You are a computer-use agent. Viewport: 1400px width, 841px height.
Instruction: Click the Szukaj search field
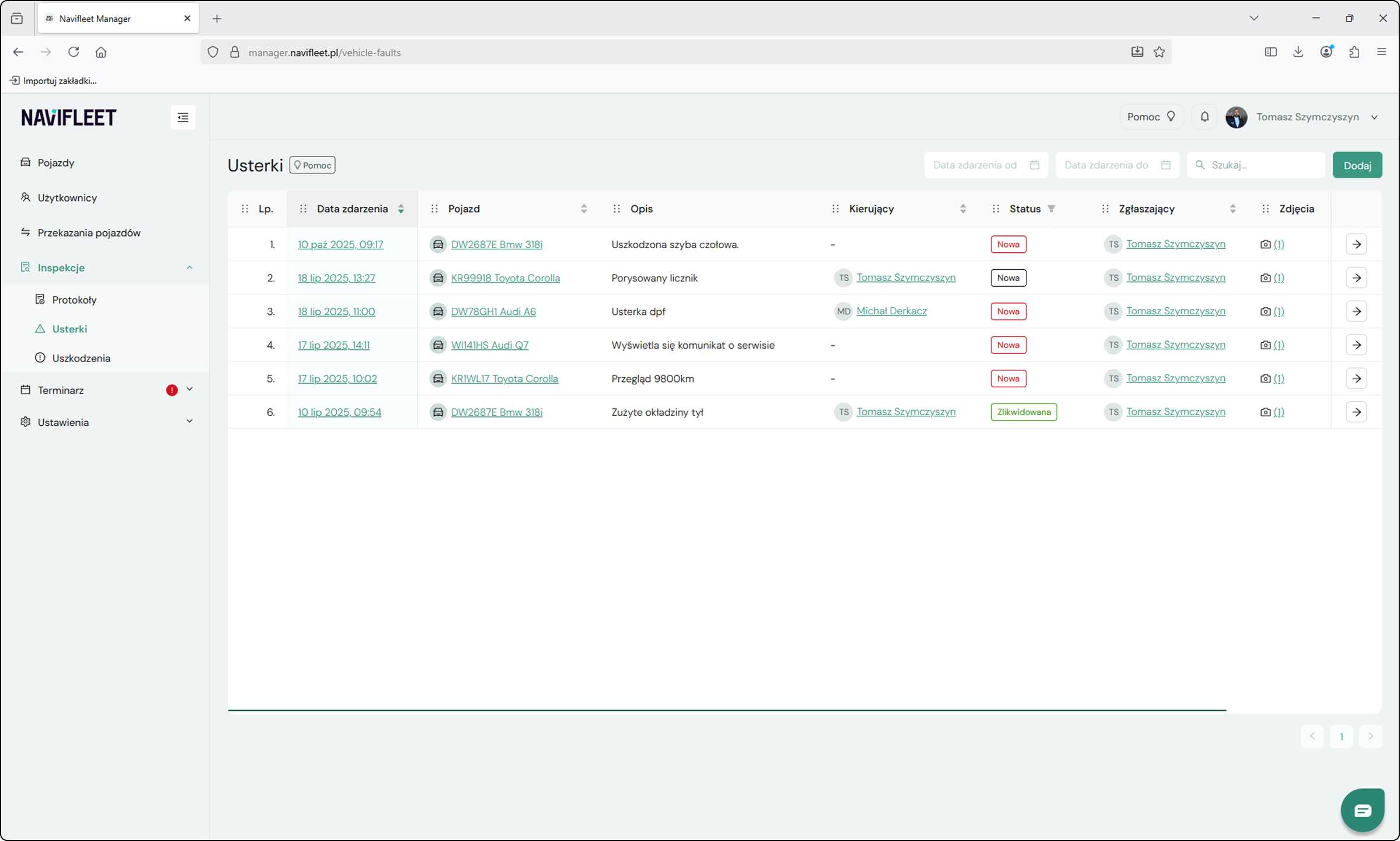(1261, 165)
